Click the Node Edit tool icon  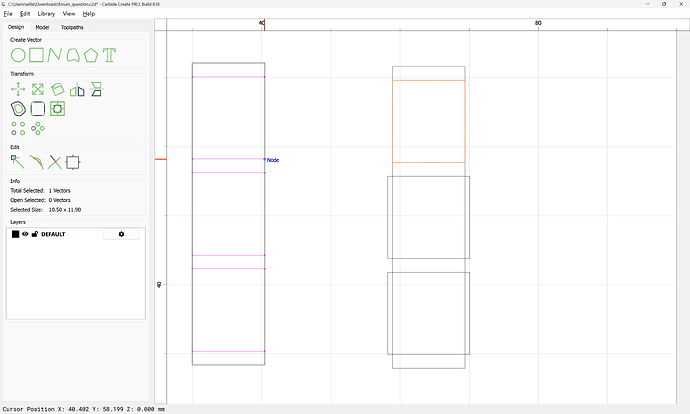pos(18,161)
